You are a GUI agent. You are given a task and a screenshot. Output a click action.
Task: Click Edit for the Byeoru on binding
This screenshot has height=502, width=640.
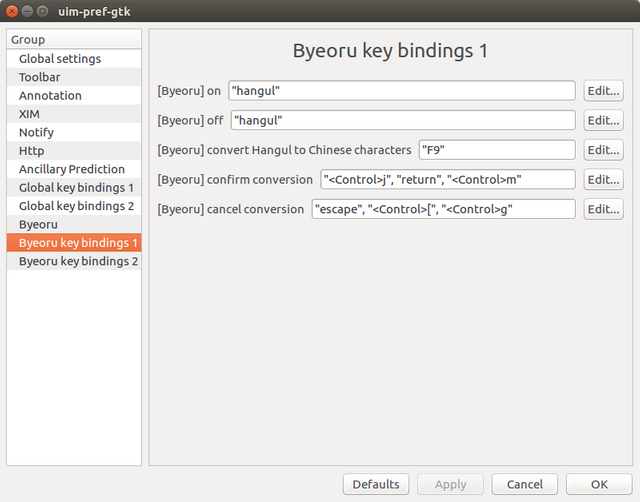point(603,91)
